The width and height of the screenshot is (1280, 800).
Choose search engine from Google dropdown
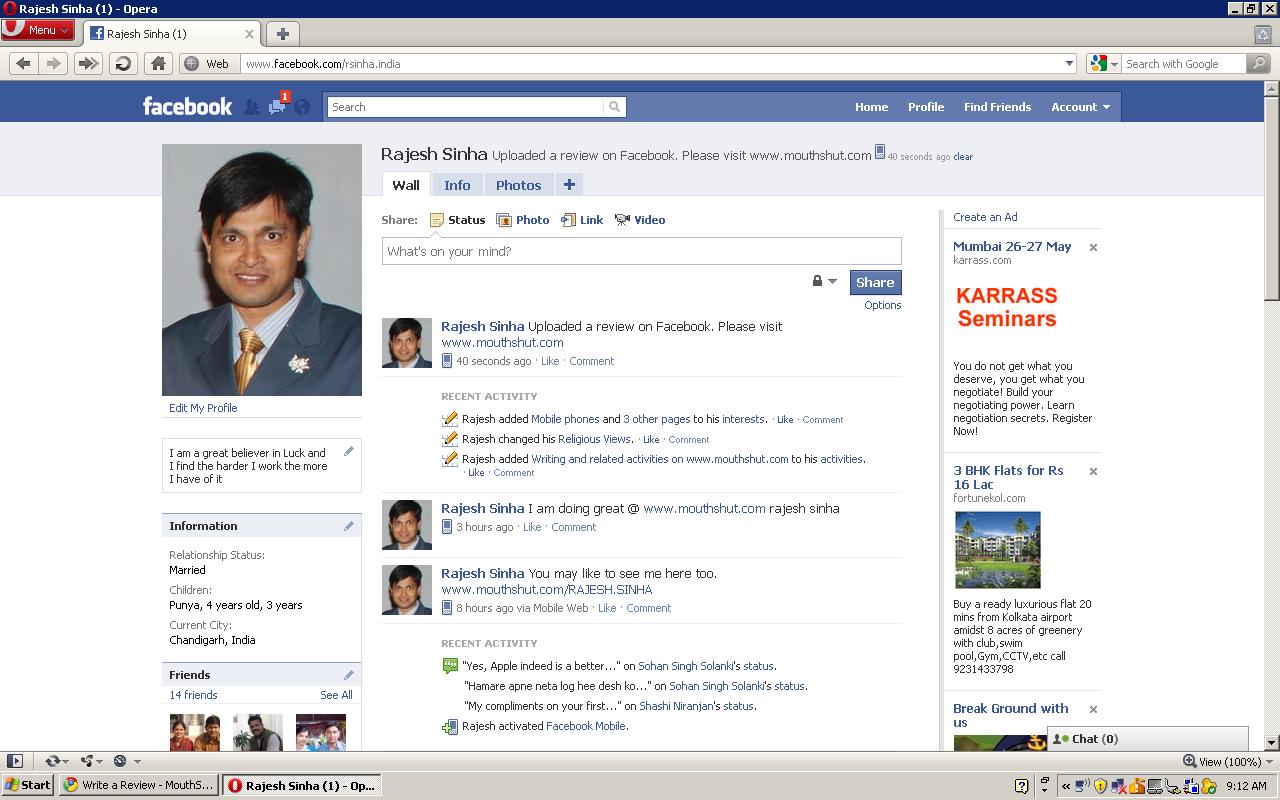pyautogui.click(x=1104, y=64)
